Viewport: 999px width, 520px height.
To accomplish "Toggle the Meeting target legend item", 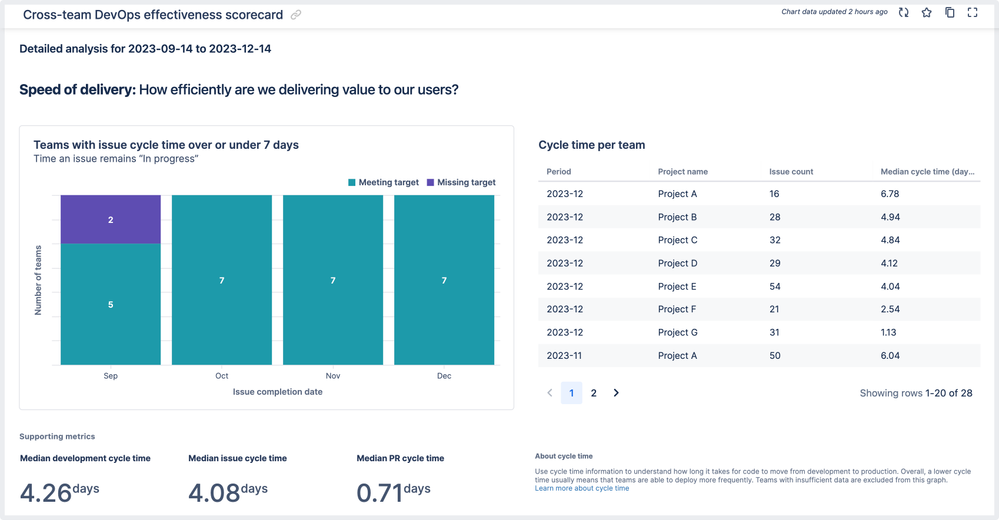I will [x=384, y=182].
